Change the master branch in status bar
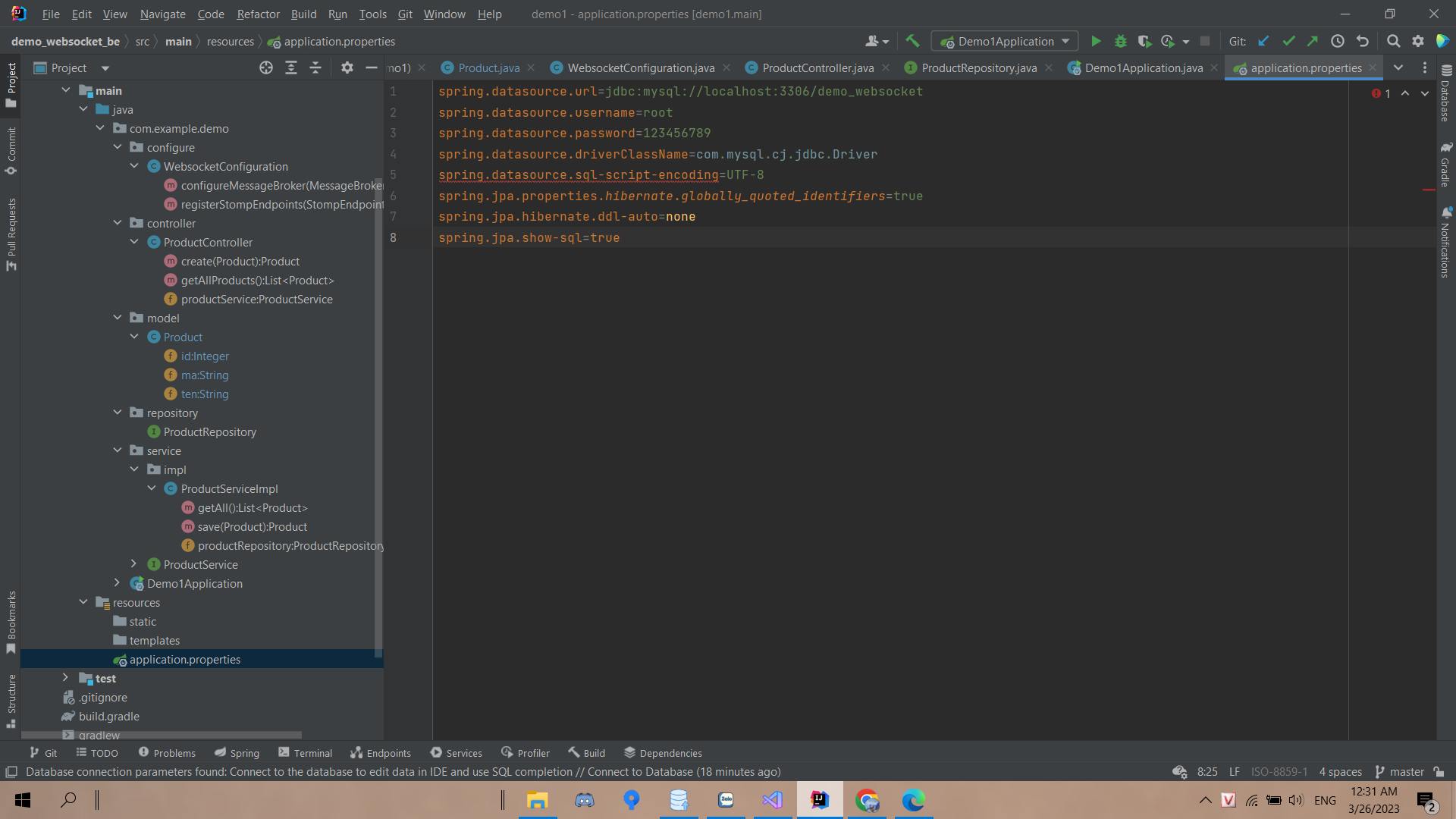The width and height of the screenshot is (1456, 819). point(1399,772)
